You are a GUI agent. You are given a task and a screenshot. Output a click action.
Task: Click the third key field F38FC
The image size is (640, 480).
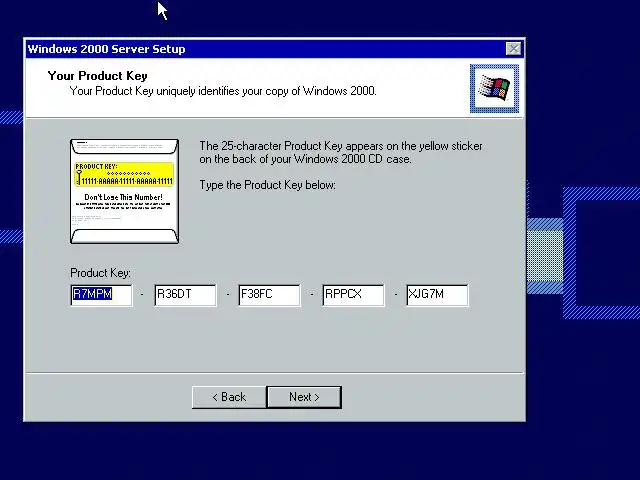pos(269,295)
